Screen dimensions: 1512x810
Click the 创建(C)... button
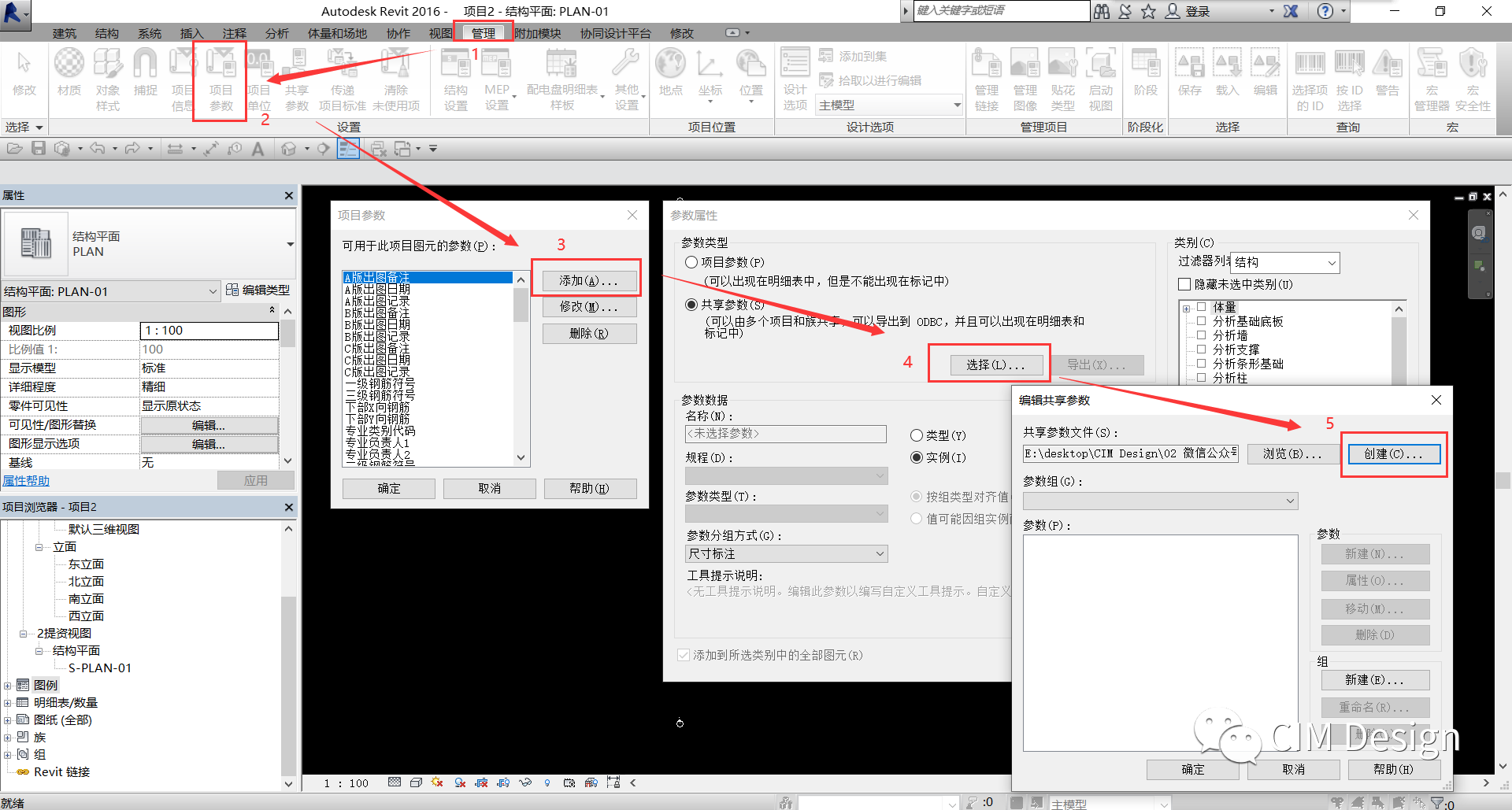tap(1394, 454)
